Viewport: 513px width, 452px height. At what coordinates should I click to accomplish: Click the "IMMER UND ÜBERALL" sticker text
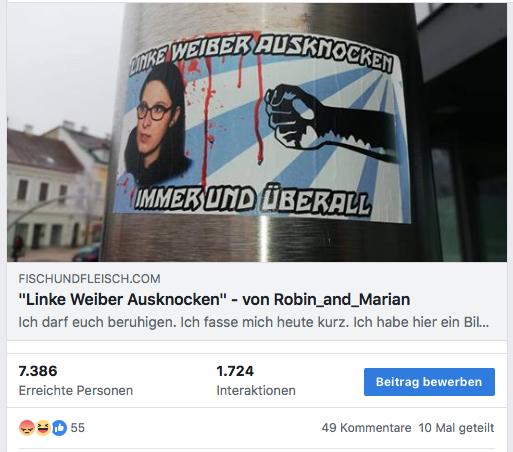(x=252, y=199)
